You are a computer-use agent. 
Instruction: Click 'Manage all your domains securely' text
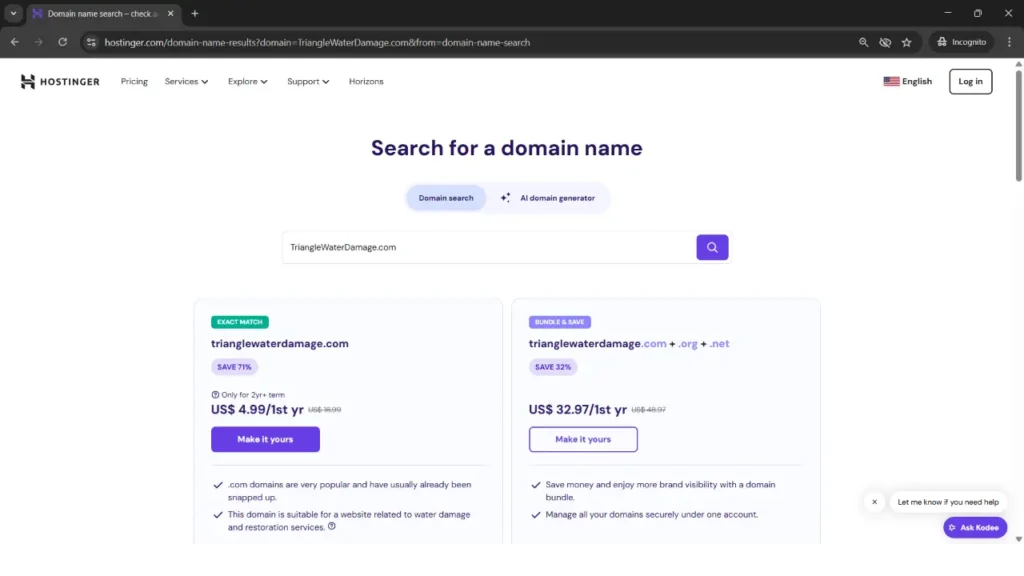coord(652,515)
